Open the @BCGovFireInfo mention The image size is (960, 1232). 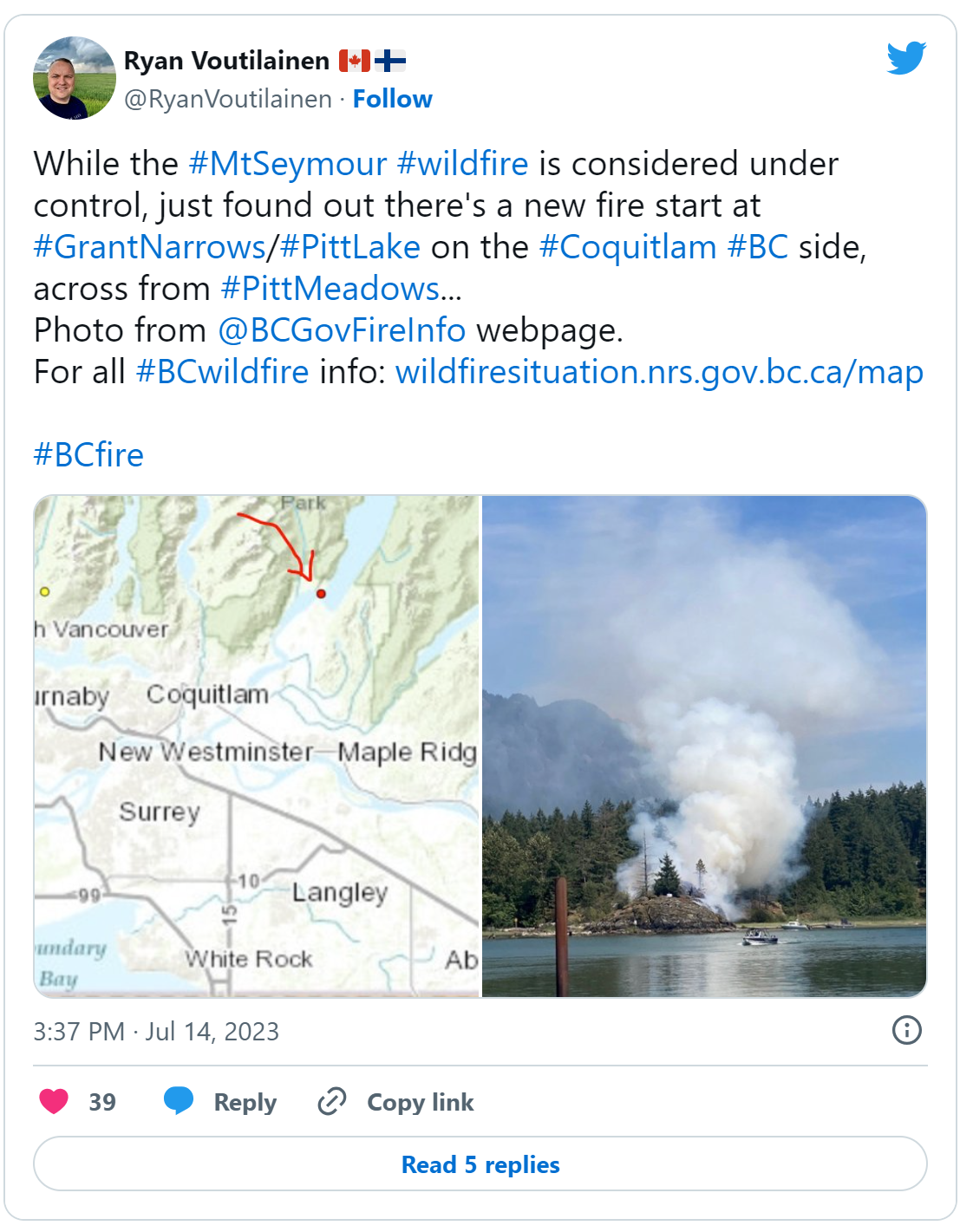(342, 330)
